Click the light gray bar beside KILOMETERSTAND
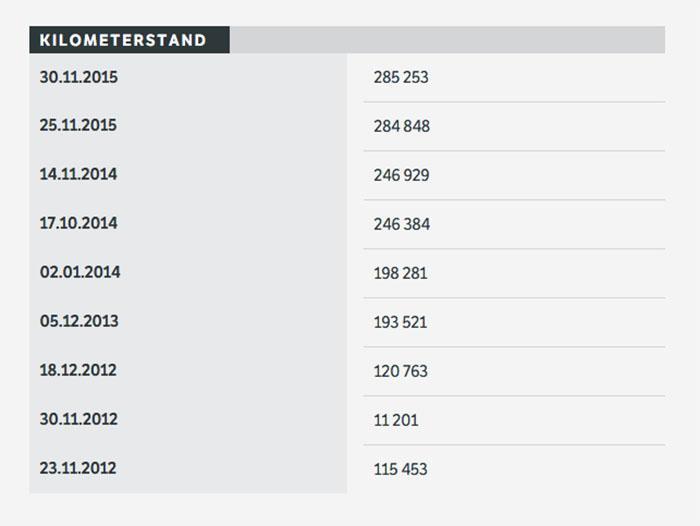The height and width of the screenshot is (526, 700). pyautogui.click(x=447, y=40)
